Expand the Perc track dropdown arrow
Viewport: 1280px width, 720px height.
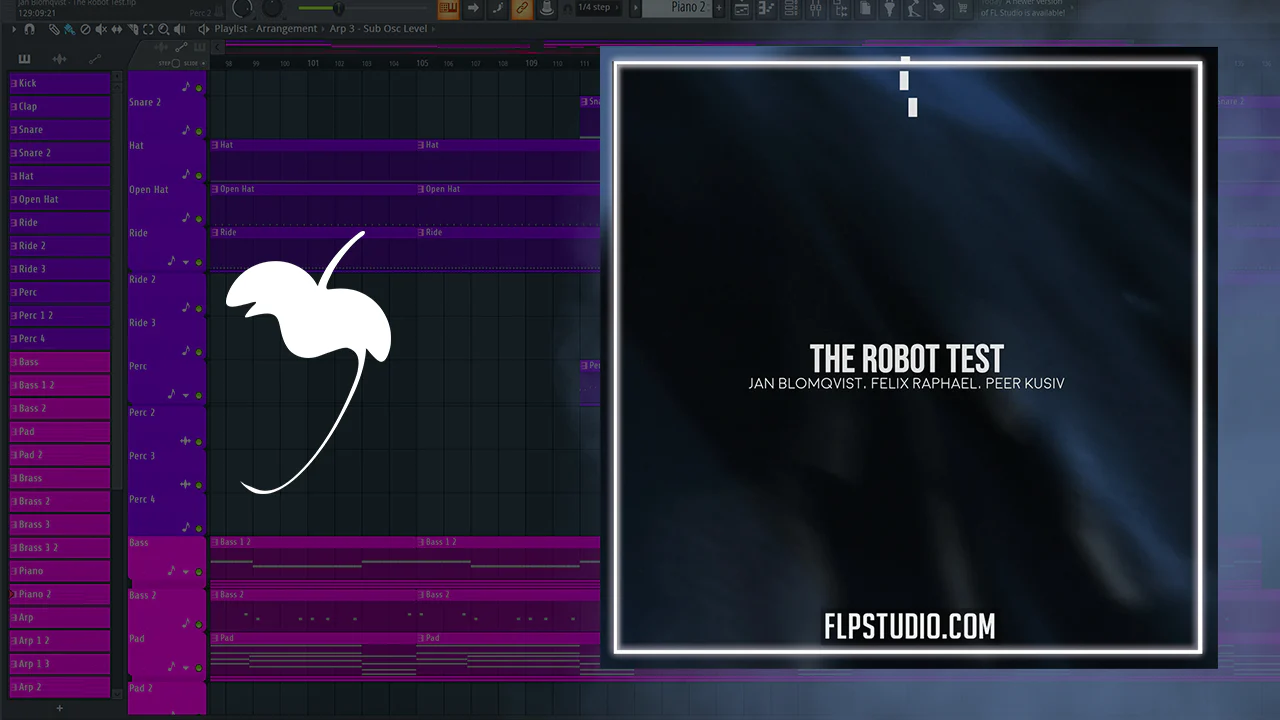click(185, 395)
